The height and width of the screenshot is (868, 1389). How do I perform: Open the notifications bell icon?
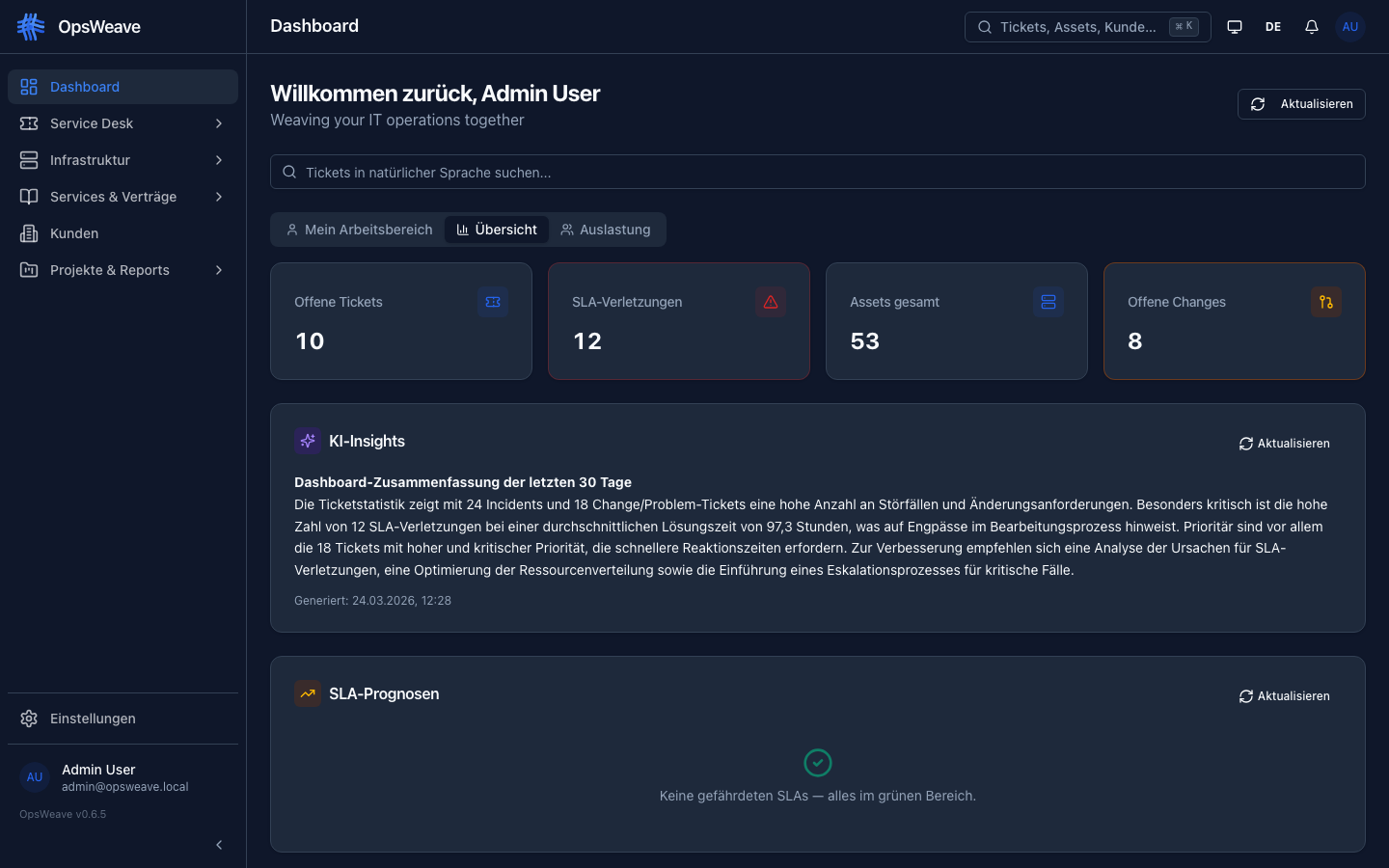[x=1311, y=26]
